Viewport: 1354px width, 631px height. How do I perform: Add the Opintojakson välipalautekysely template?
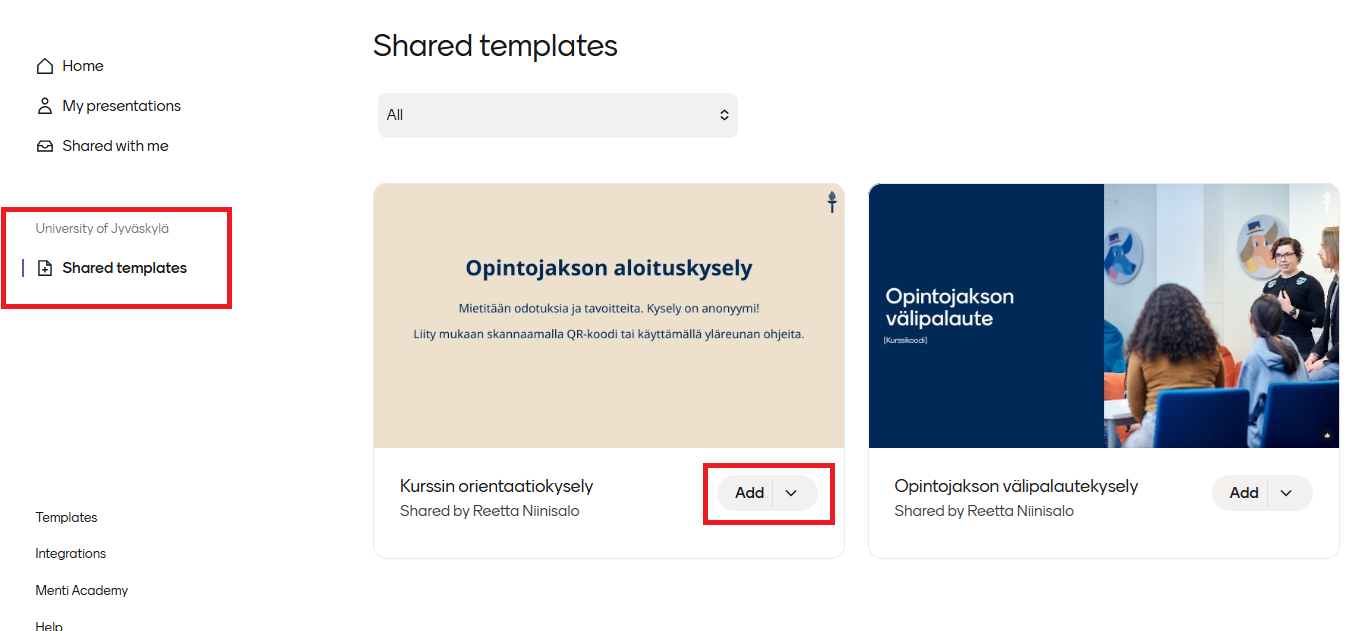[x=1243, y=493]
